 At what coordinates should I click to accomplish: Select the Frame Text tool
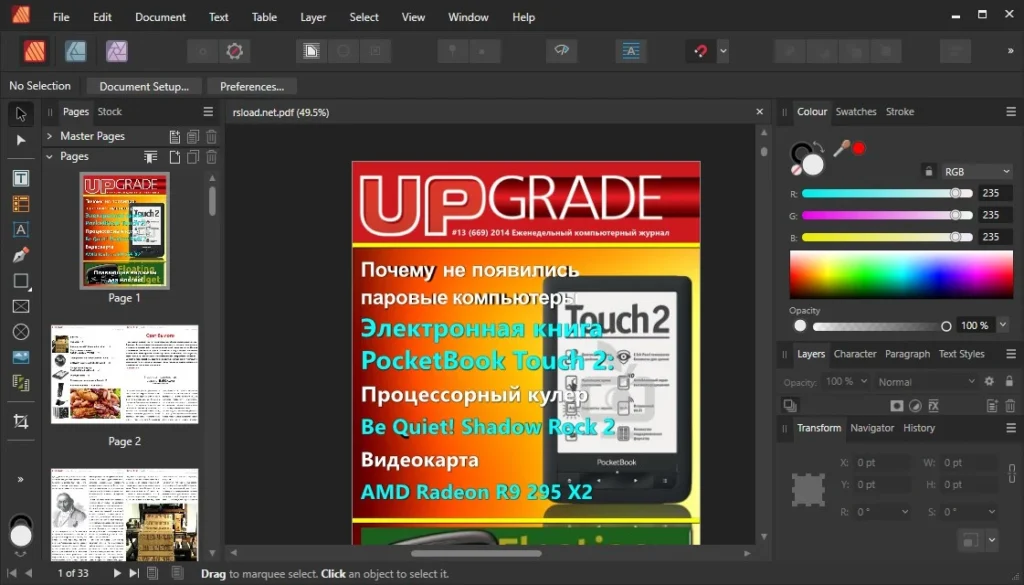pos(21,178)
